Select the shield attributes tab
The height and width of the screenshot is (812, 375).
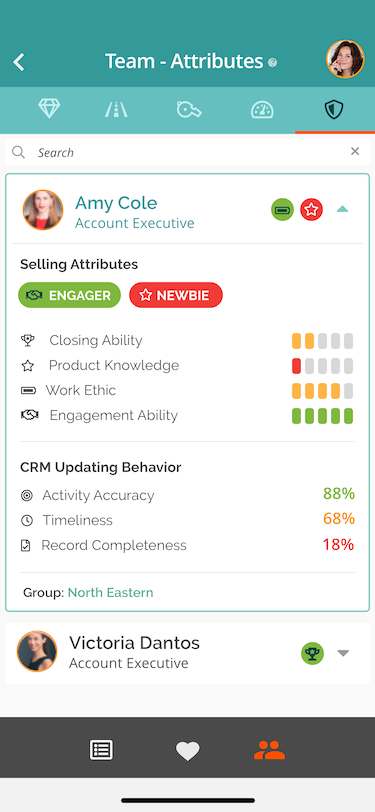[334, 110]
